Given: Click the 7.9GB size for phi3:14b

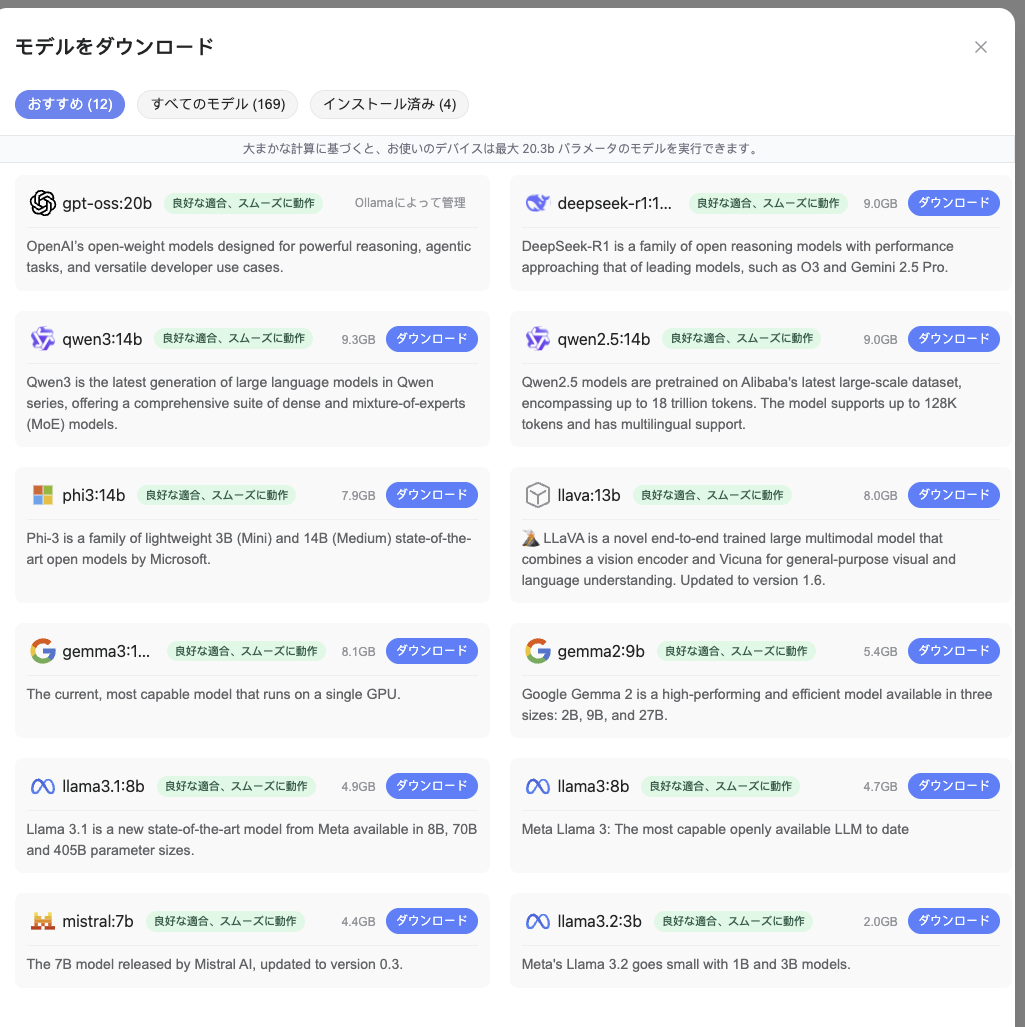Looking at the screenshot, I should coord(358,495).
